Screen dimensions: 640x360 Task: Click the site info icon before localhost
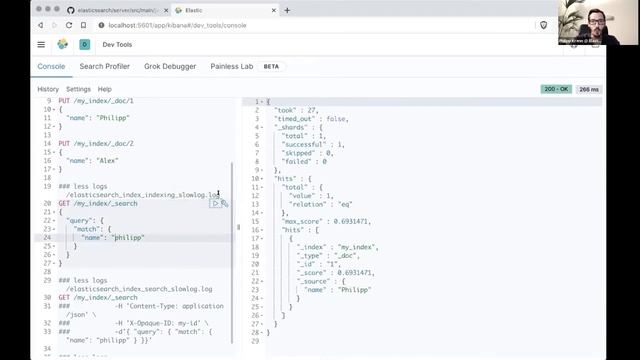pos(101,25)
